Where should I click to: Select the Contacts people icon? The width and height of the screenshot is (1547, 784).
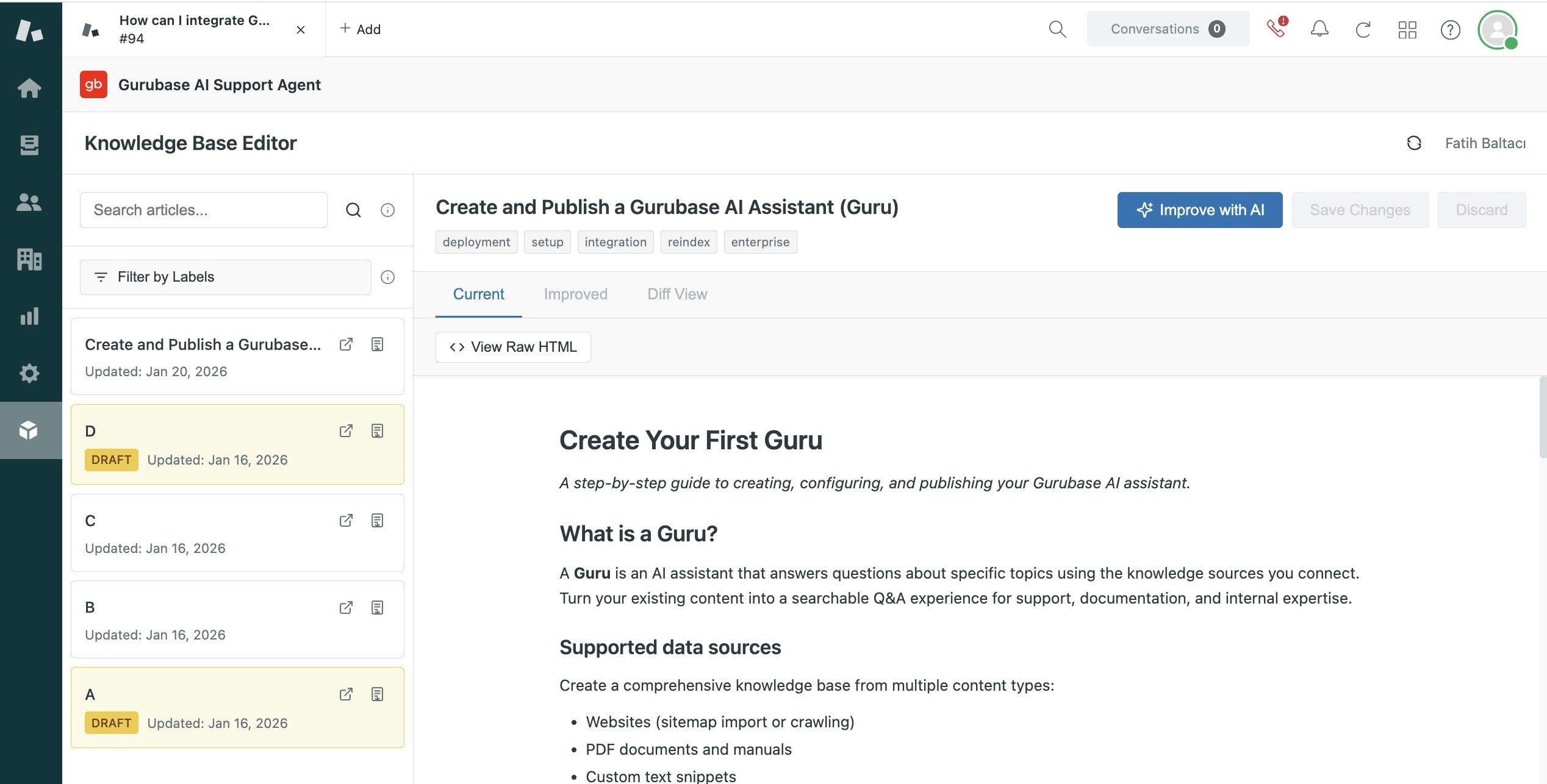click(30, 202)
